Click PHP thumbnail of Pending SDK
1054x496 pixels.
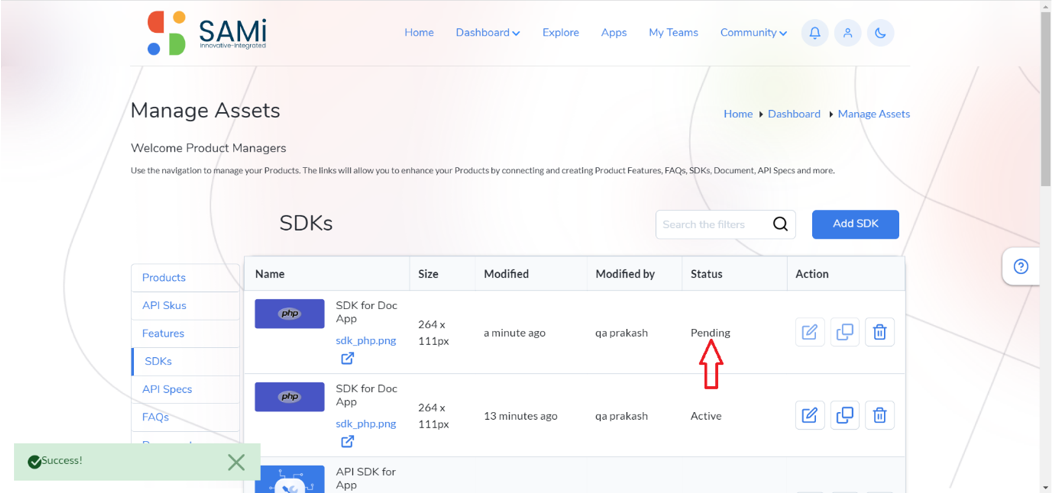pyautogui.click(x=289, y=314)
